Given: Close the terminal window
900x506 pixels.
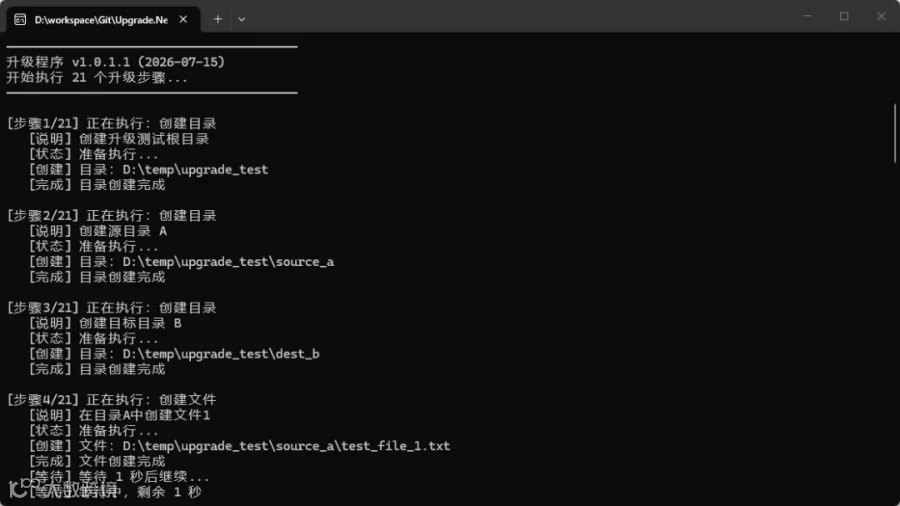Looking at the screenshot, I should click(881, 16).
